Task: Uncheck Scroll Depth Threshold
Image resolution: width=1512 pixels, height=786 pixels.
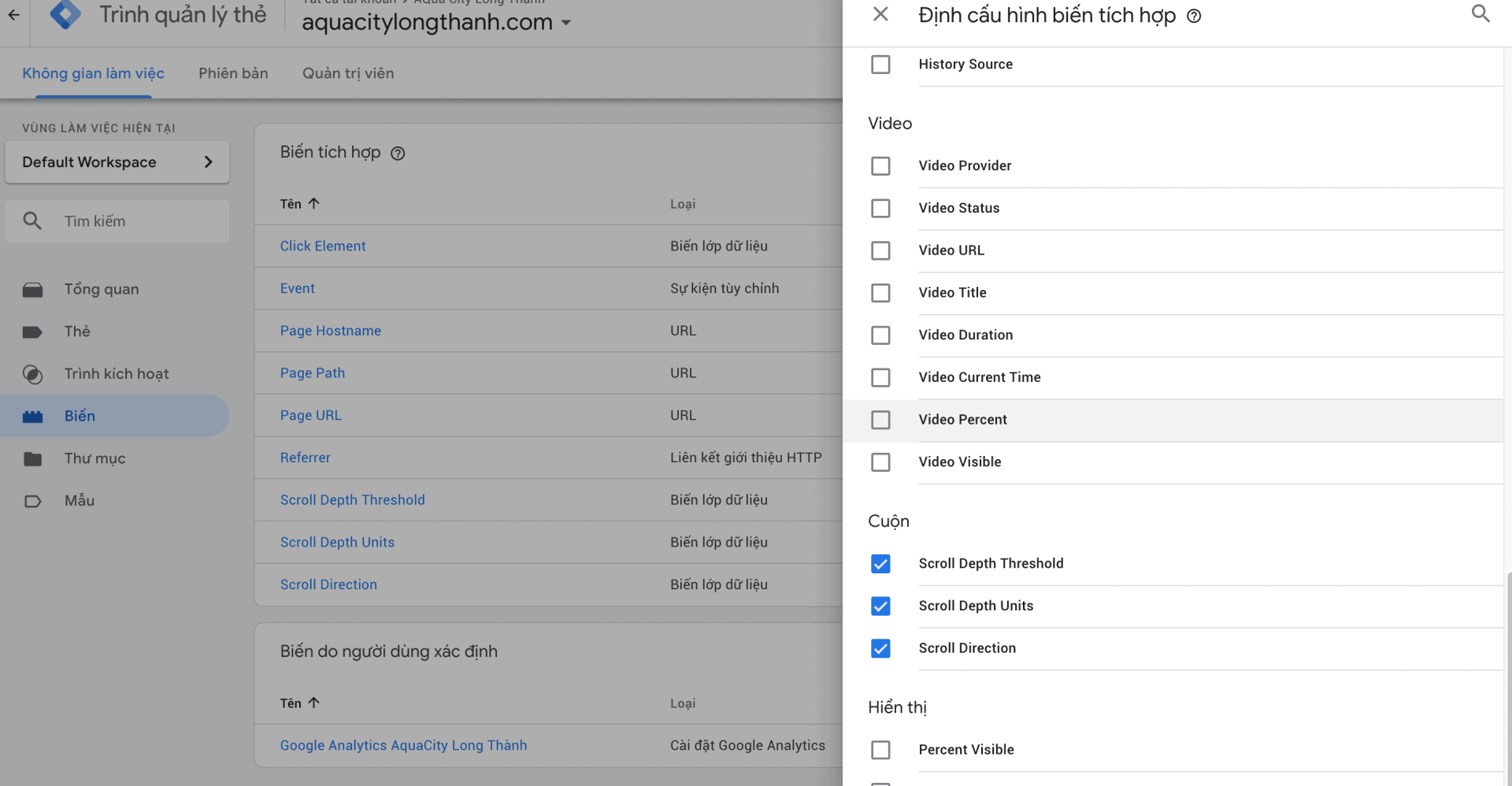Action: click(880, 564)
